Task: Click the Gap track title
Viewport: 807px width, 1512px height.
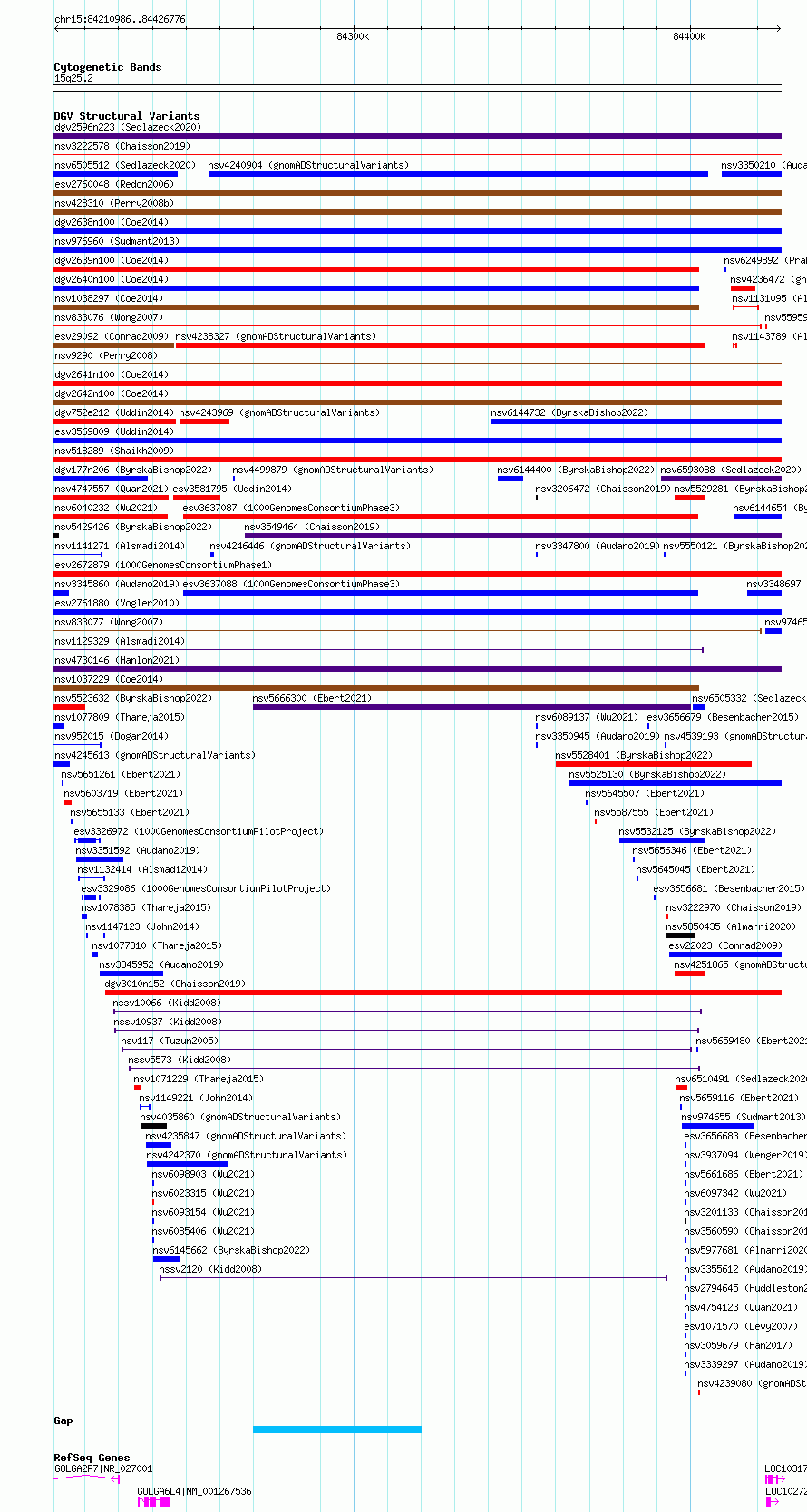Action: [x=63, y=1421]
